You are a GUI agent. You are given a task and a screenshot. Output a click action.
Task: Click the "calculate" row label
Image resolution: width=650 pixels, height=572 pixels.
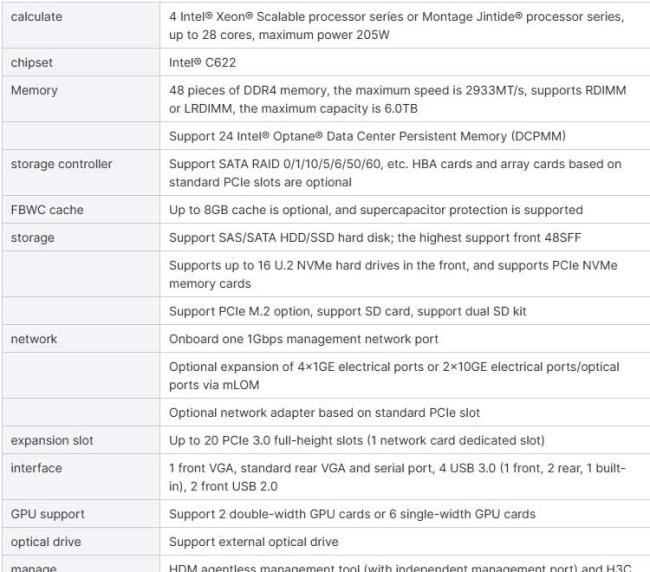(37, 17)
